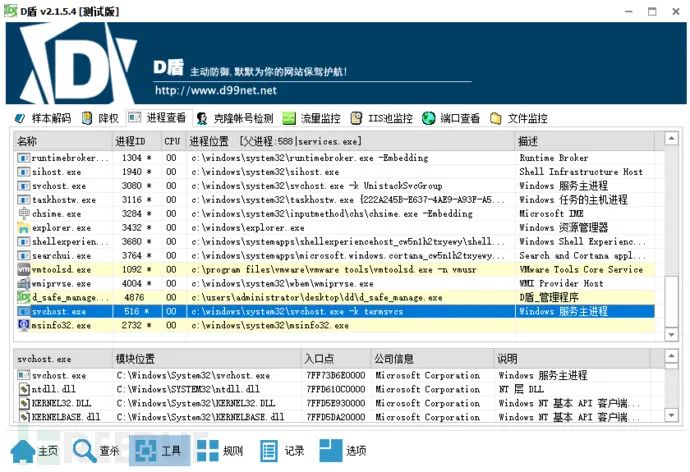Click the wmiprvse.exe icon
Viewport: 690px width, 472px height.
[x=23, y=283]
